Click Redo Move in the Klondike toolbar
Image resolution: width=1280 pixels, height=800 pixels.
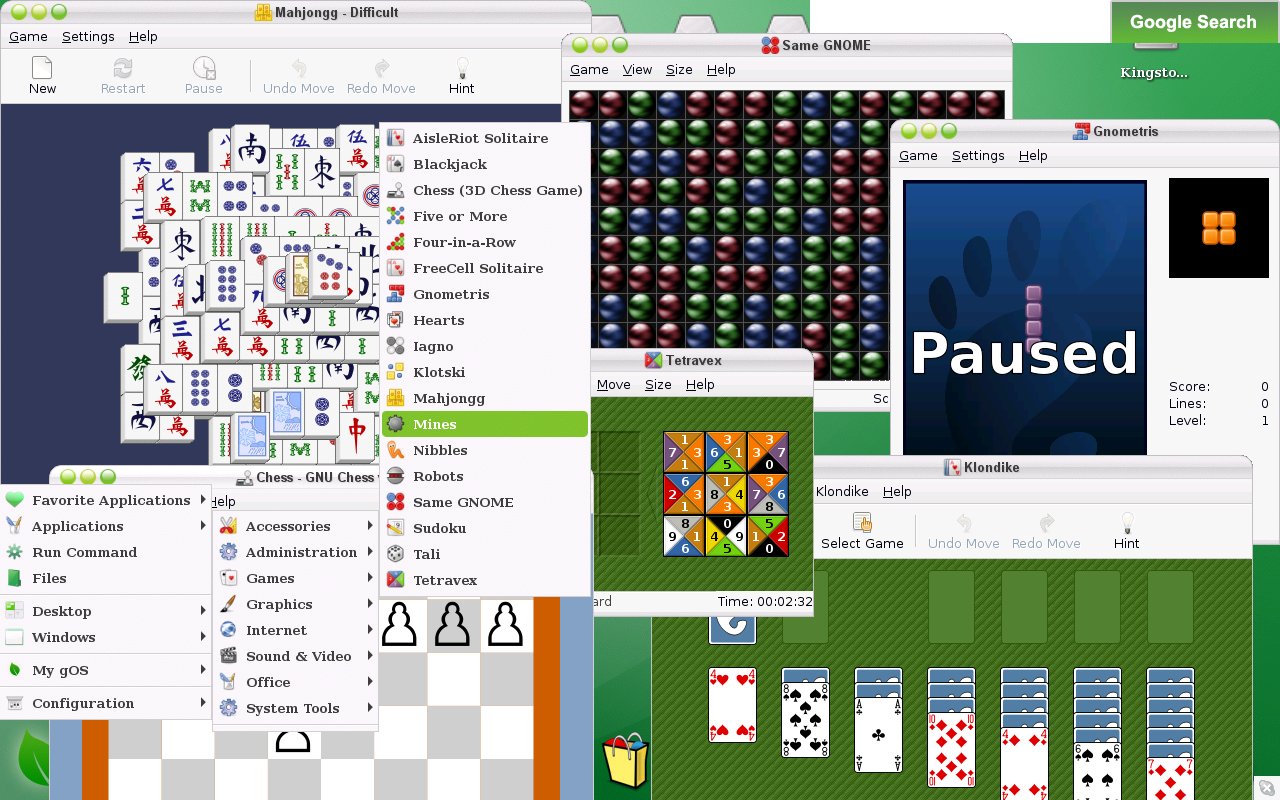1046,531
